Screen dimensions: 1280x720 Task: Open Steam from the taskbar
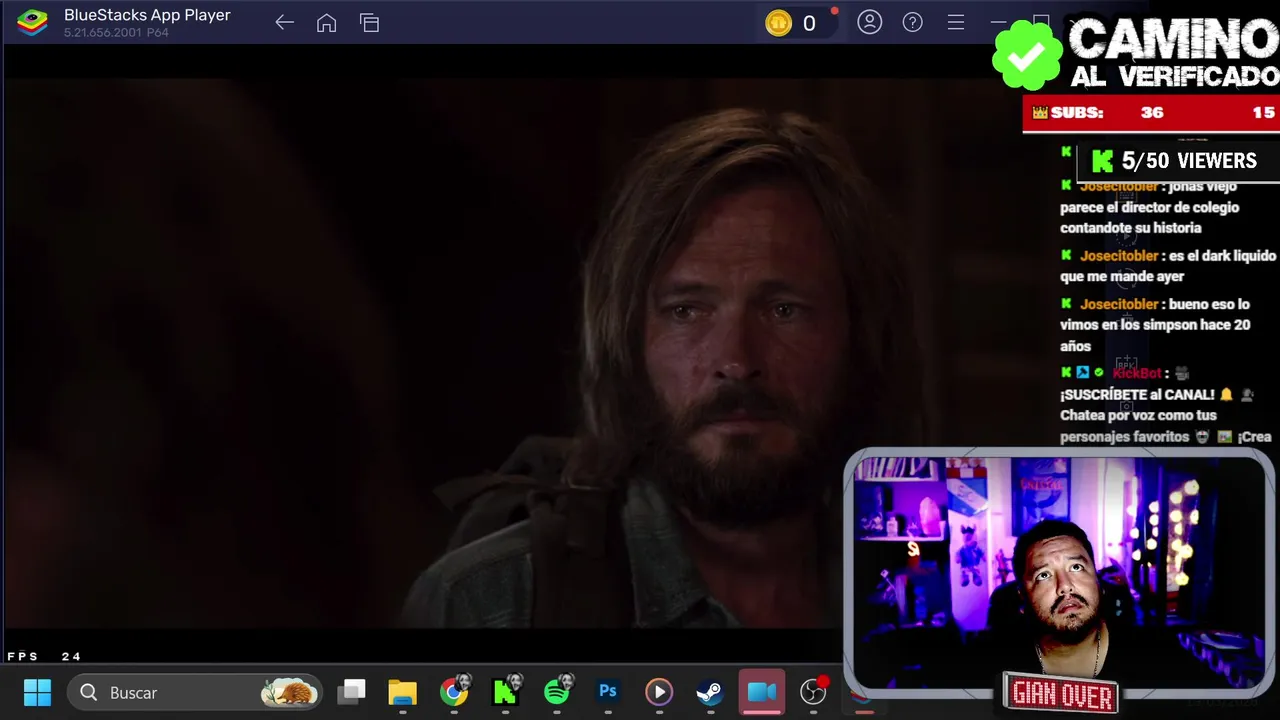710,692
